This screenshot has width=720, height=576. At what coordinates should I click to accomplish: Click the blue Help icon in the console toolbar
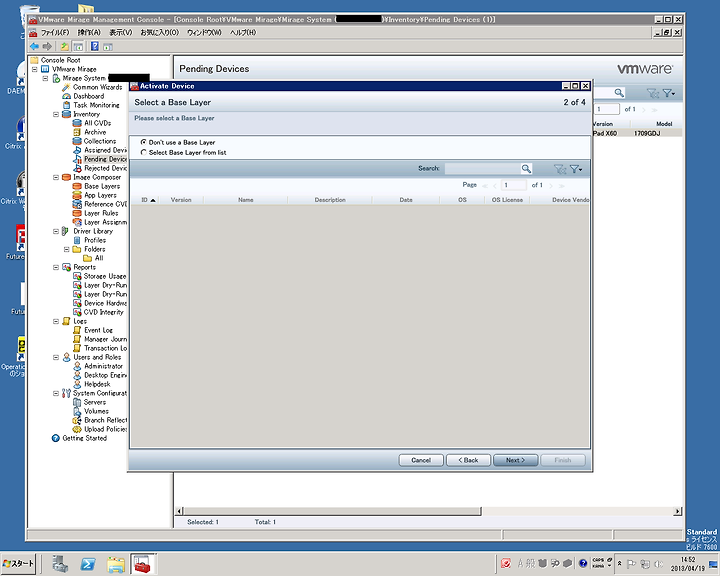tap(95, 46)
